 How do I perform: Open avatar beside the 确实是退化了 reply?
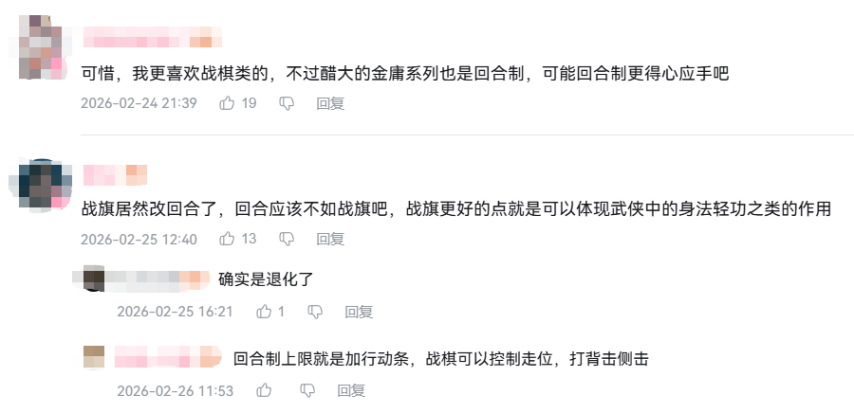pyautogui.click(x=94, y=279)
